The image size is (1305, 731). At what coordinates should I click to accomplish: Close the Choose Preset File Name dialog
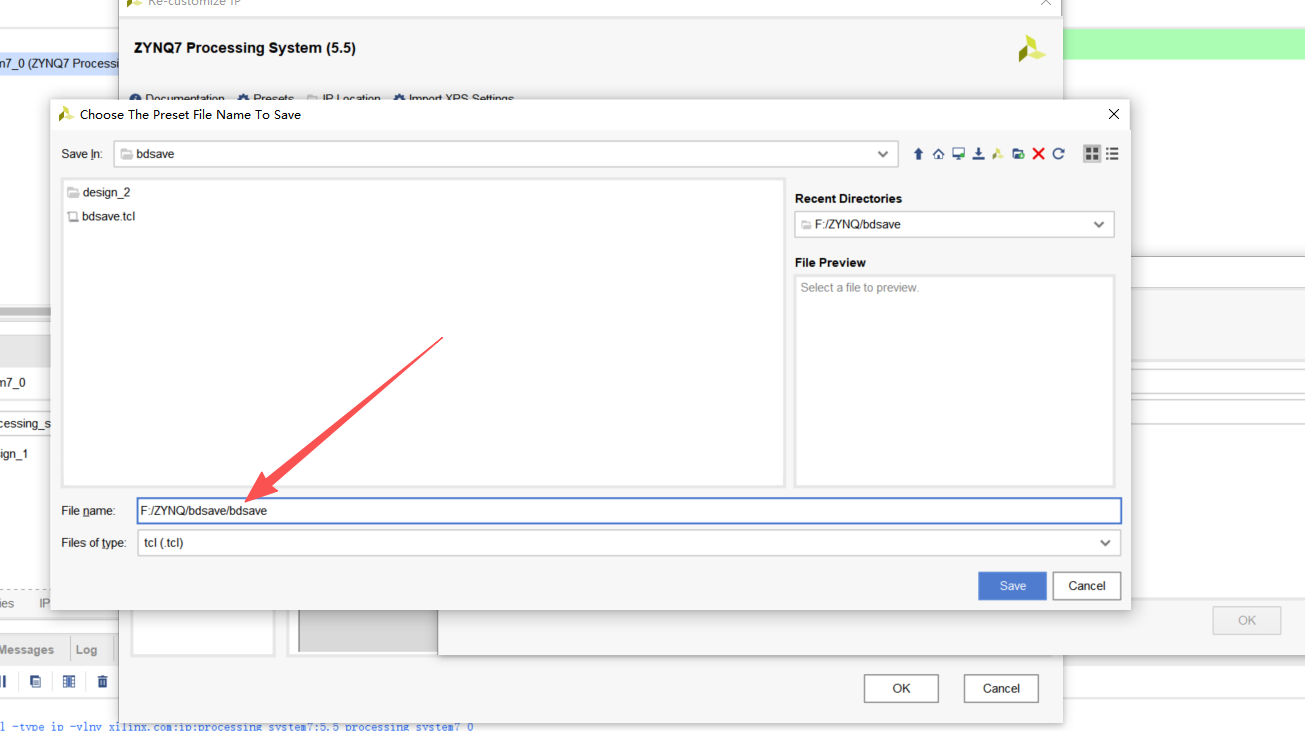click(x=1114, y=114)
